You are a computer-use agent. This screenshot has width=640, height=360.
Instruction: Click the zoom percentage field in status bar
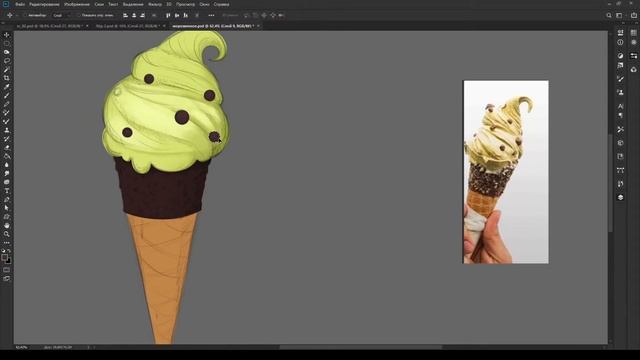[21, 347]
